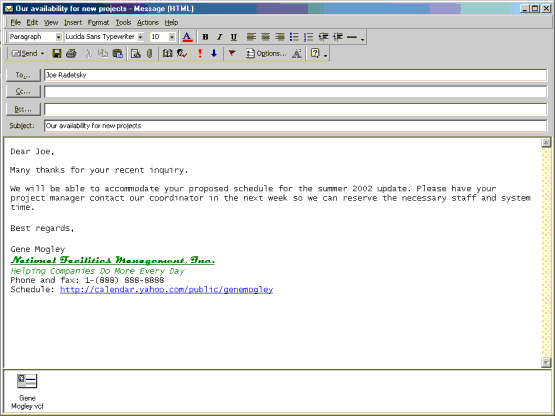
Task: Click the font size A icon after Options
Action: coord(297,53)
